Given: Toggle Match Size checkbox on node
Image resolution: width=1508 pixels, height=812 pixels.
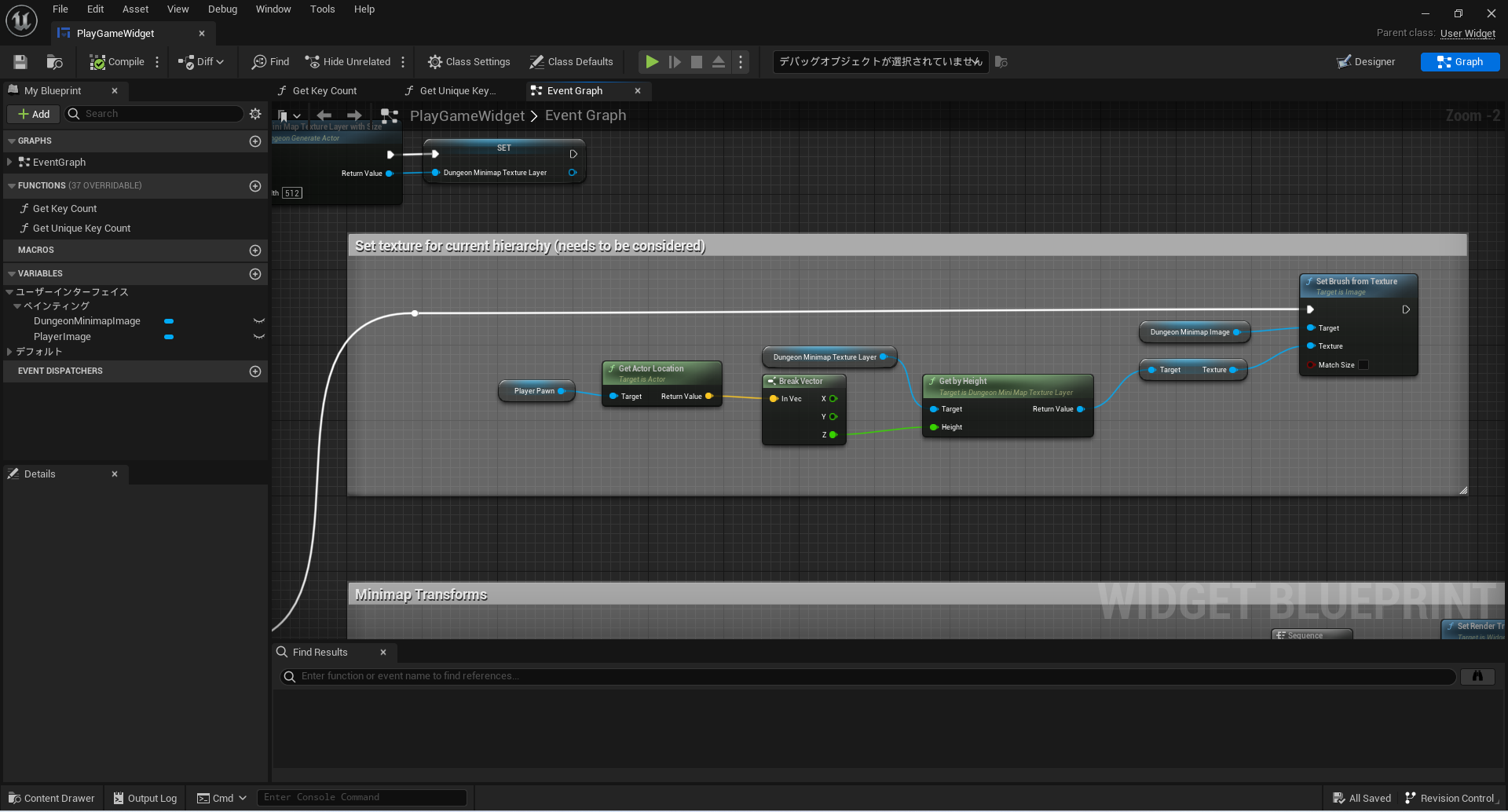Looking at the screenshot, I should 1363,365.
